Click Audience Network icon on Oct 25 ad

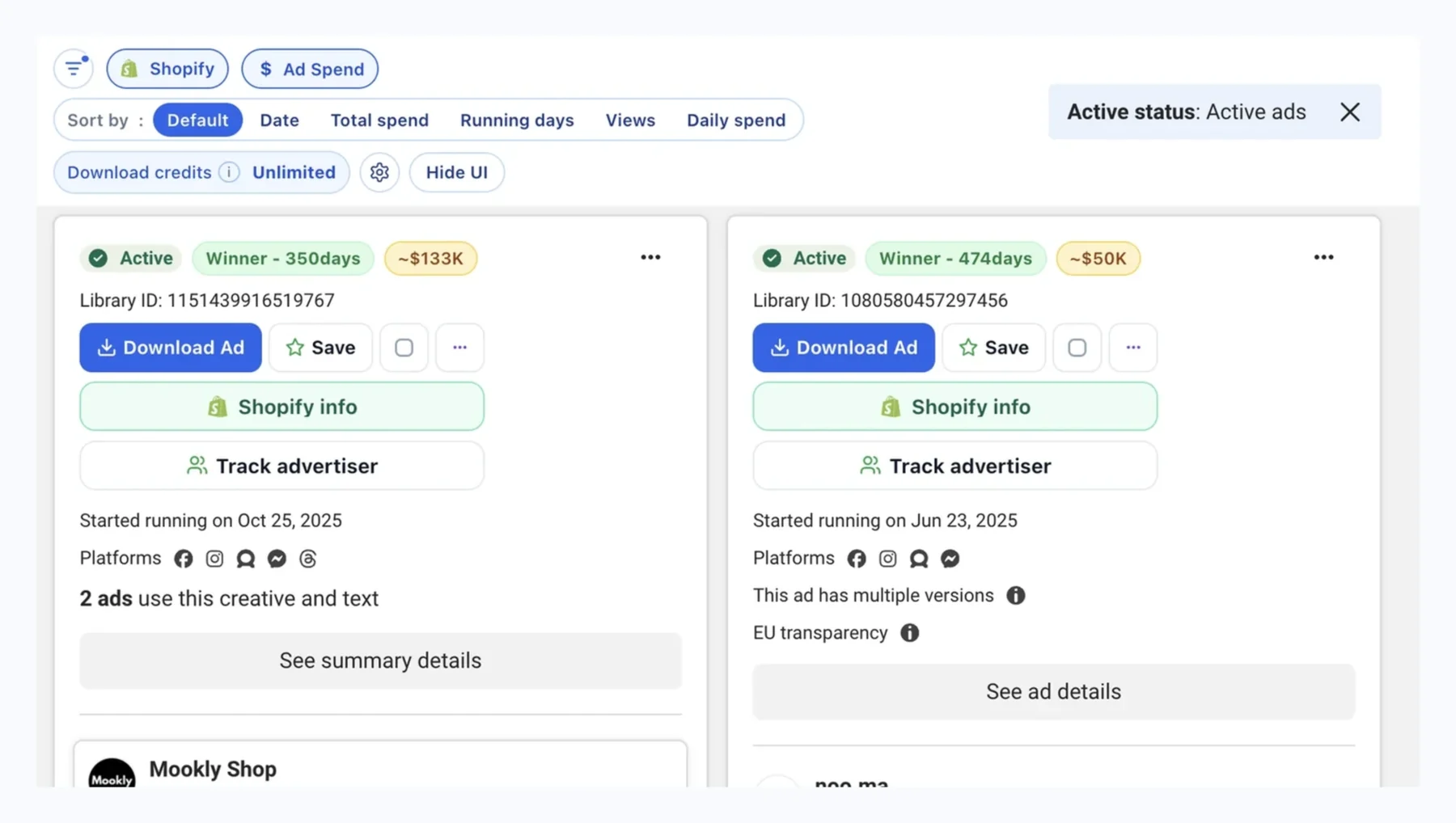point(246,559)
